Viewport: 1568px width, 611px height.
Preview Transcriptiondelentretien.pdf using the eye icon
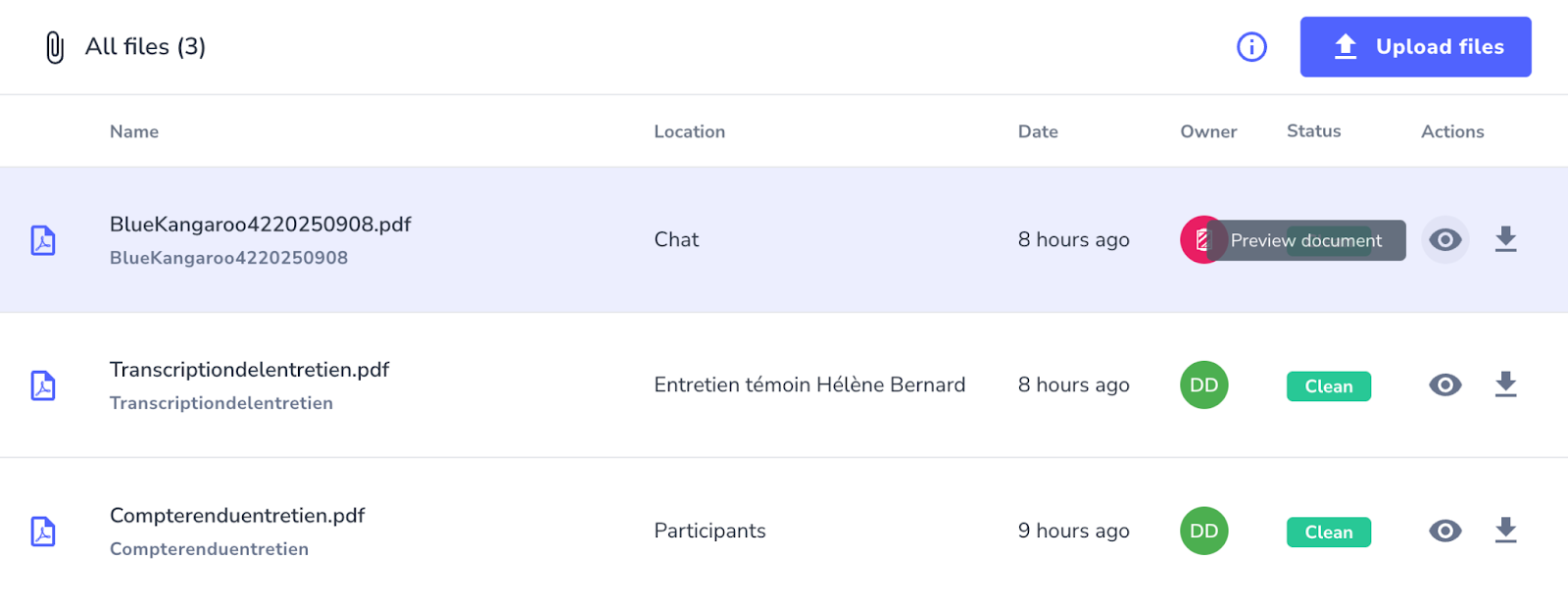point(1445,385)
